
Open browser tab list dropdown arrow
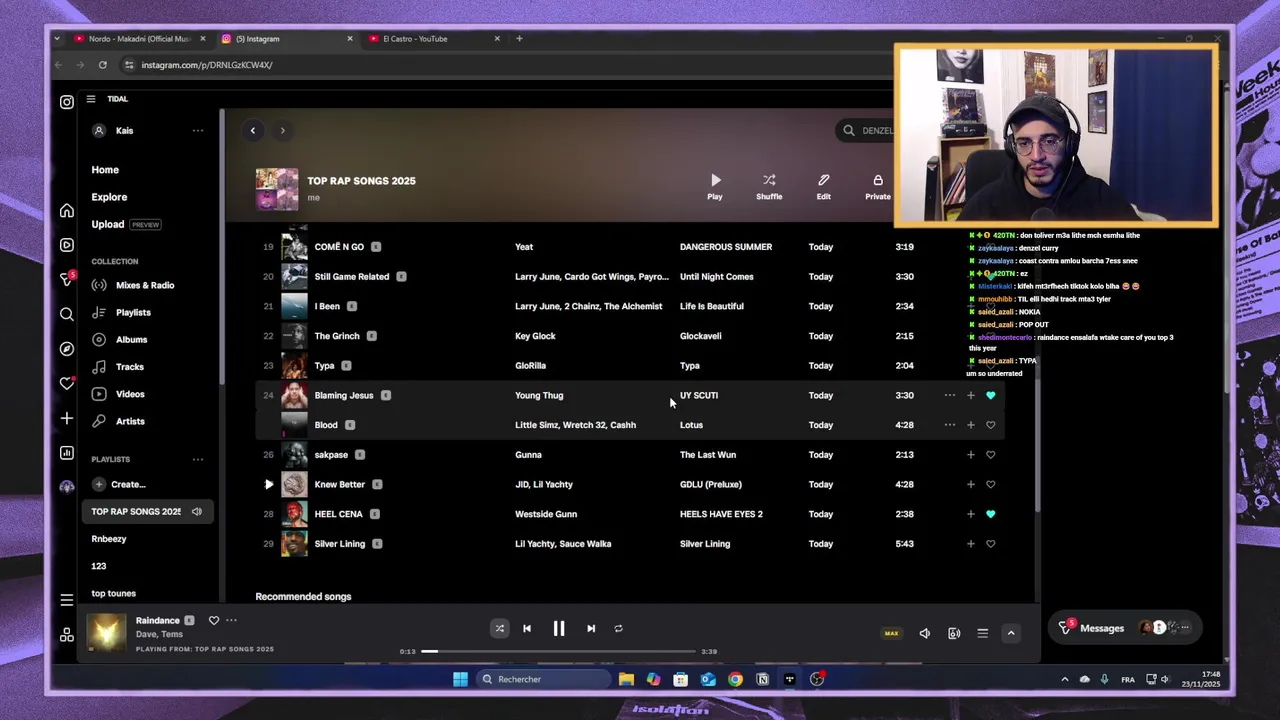click(57, 38)
